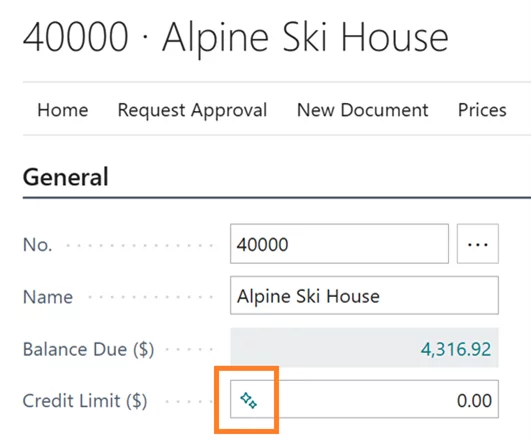Open the Home menu
Viewport: 531px width, 441px height.
[x=63, y=110]
